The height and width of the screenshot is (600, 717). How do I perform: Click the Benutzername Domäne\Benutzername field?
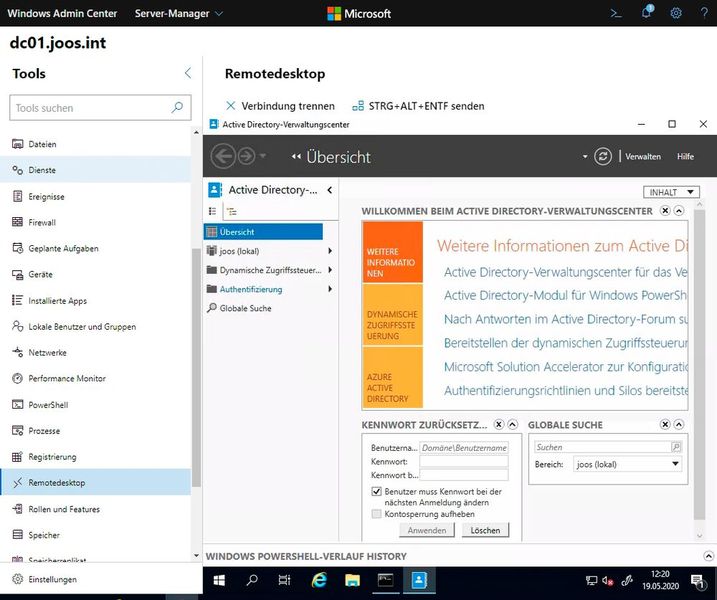pos(464,448)
